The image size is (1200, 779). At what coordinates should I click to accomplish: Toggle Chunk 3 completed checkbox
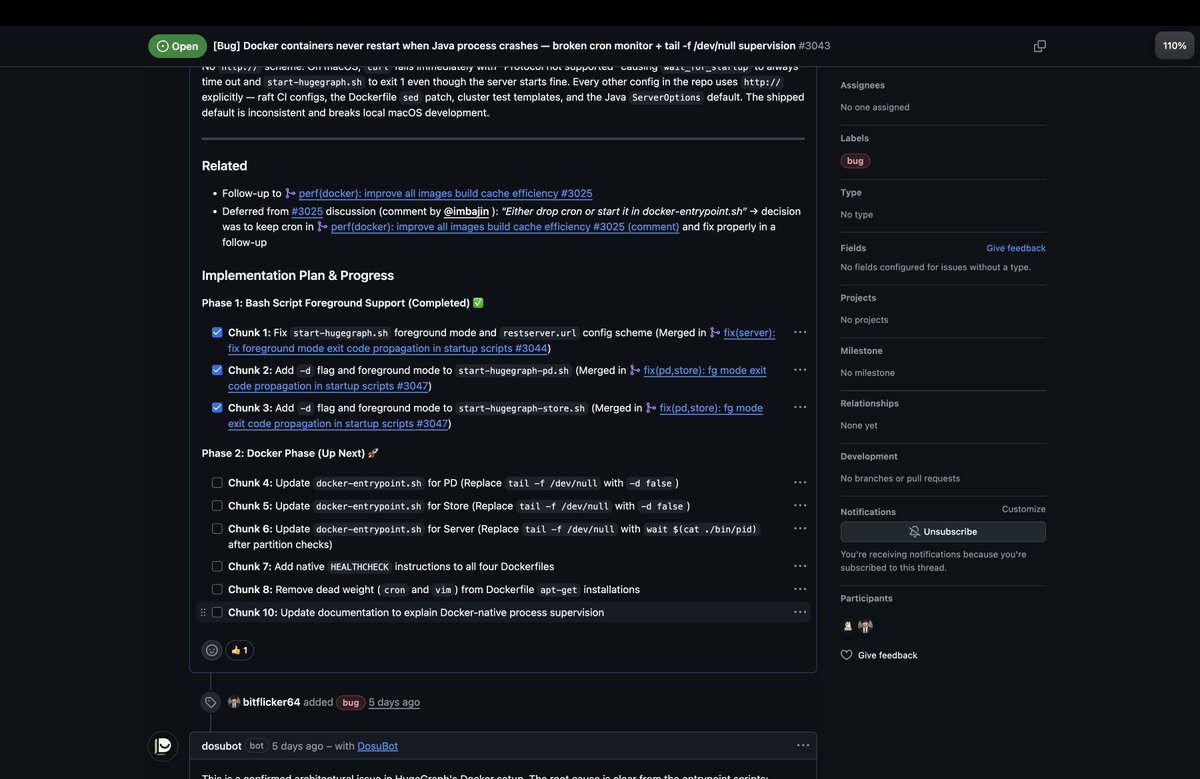tap(217, 408)
